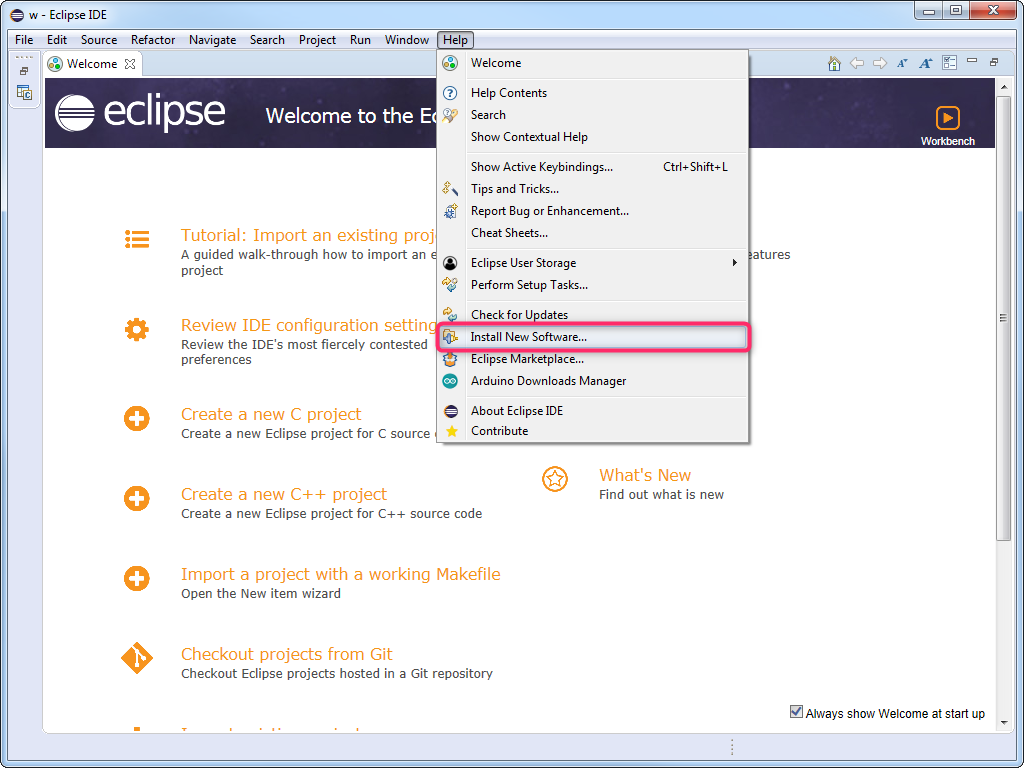Click the Report Bug or Enhancement icon
This screenshot has height=768, width=1024.
click(x=450, y=211)
